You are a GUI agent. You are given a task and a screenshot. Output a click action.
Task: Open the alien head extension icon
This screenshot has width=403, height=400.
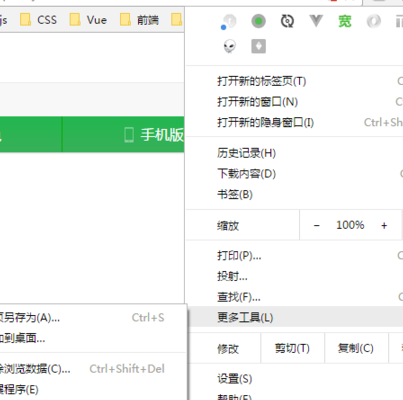(230, 46)
